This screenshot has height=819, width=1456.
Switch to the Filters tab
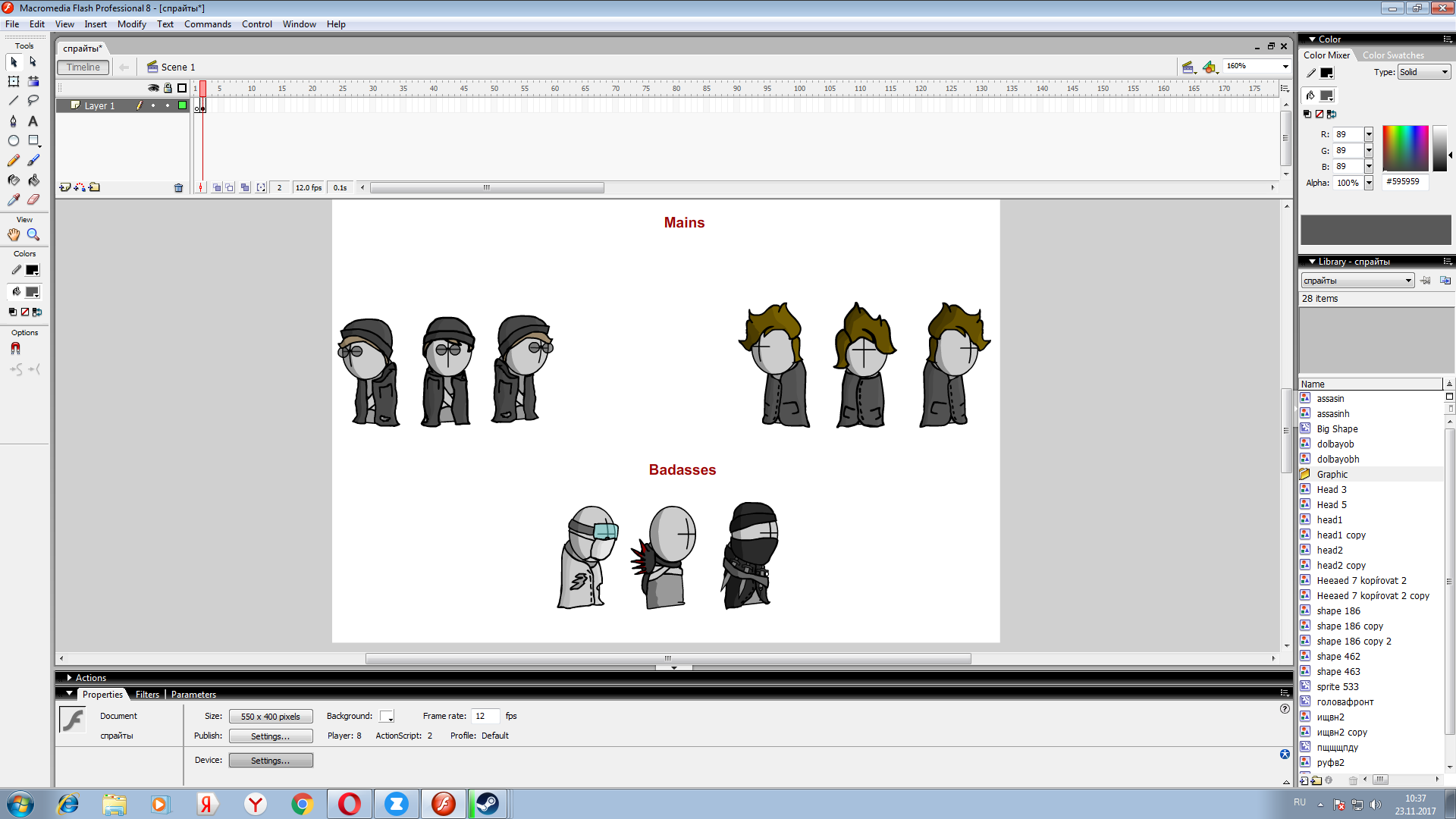tap(147, 695)
